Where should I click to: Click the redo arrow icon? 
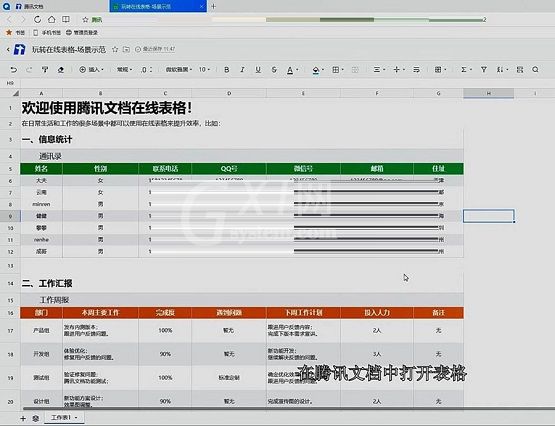[29, 70]
